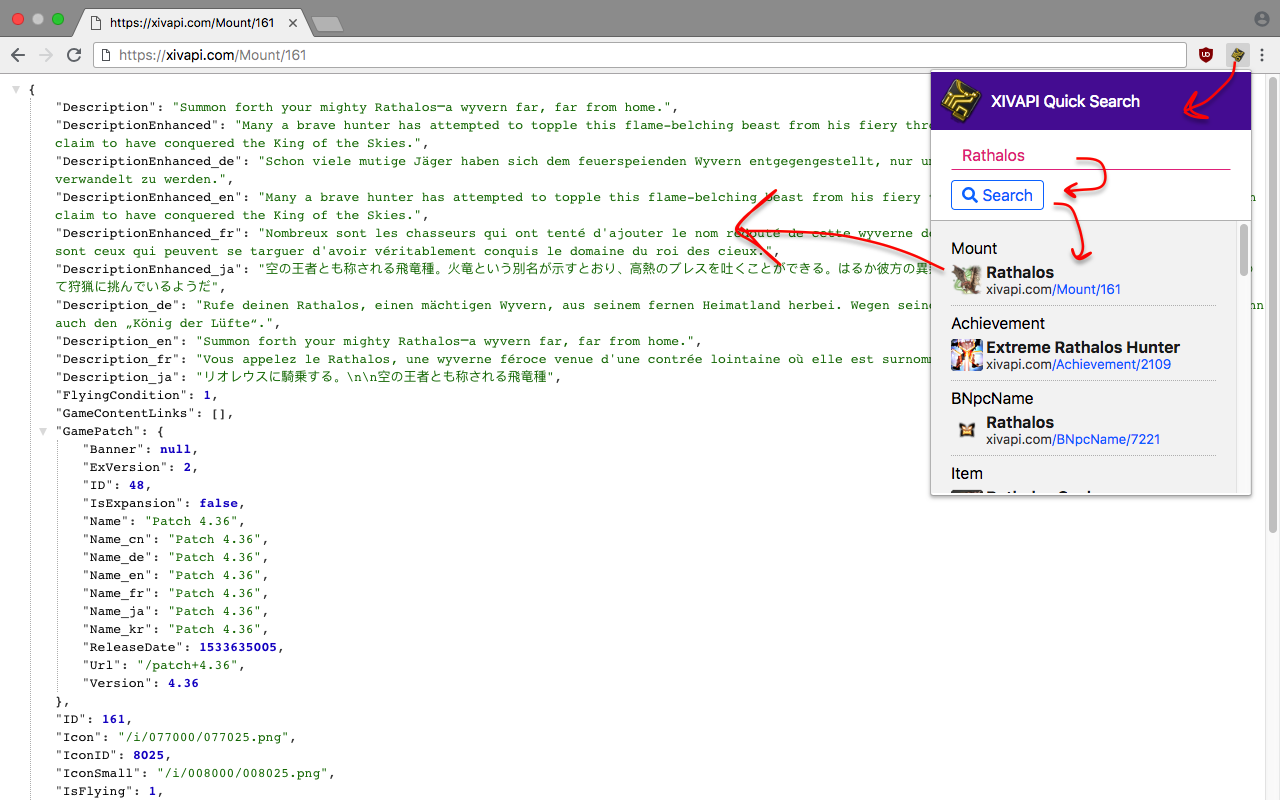Viewport: 1280px width, 800px height.
Task: Click the popup results scrollbar
Action: pos(1244,250)
